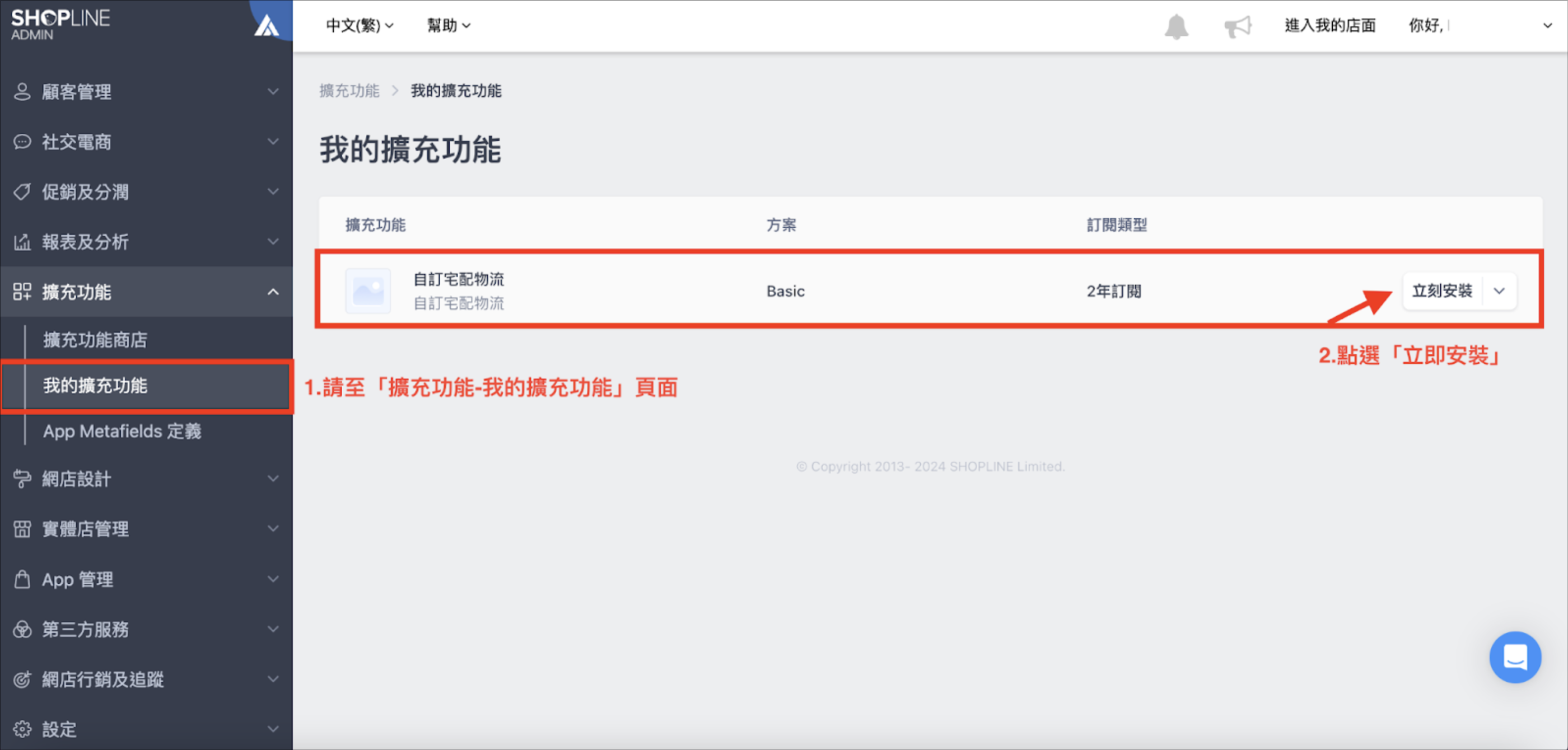Collapse the 擴充功能 menu chevron
Viewport: 1568px width, 750px height.
coord(273,292)
